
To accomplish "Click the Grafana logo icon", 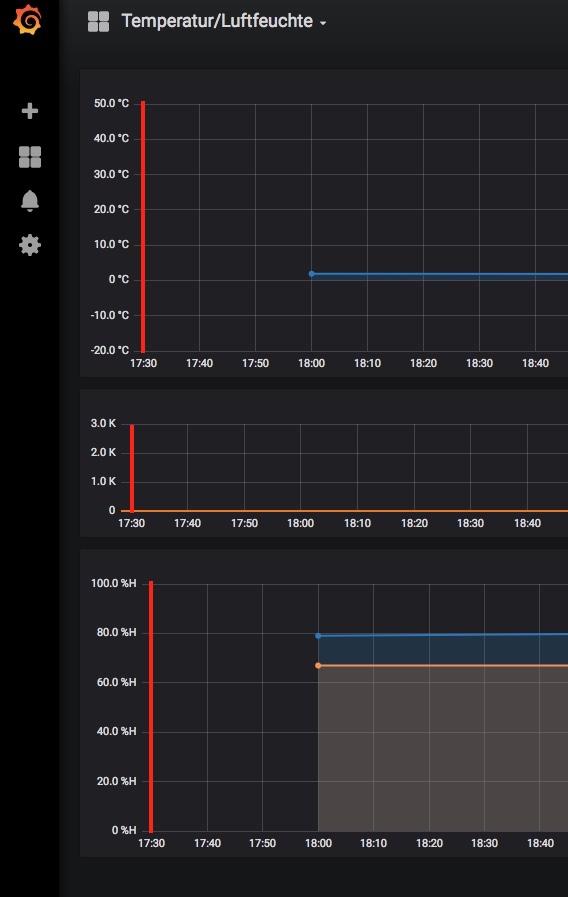I will [x=27, y=20].
